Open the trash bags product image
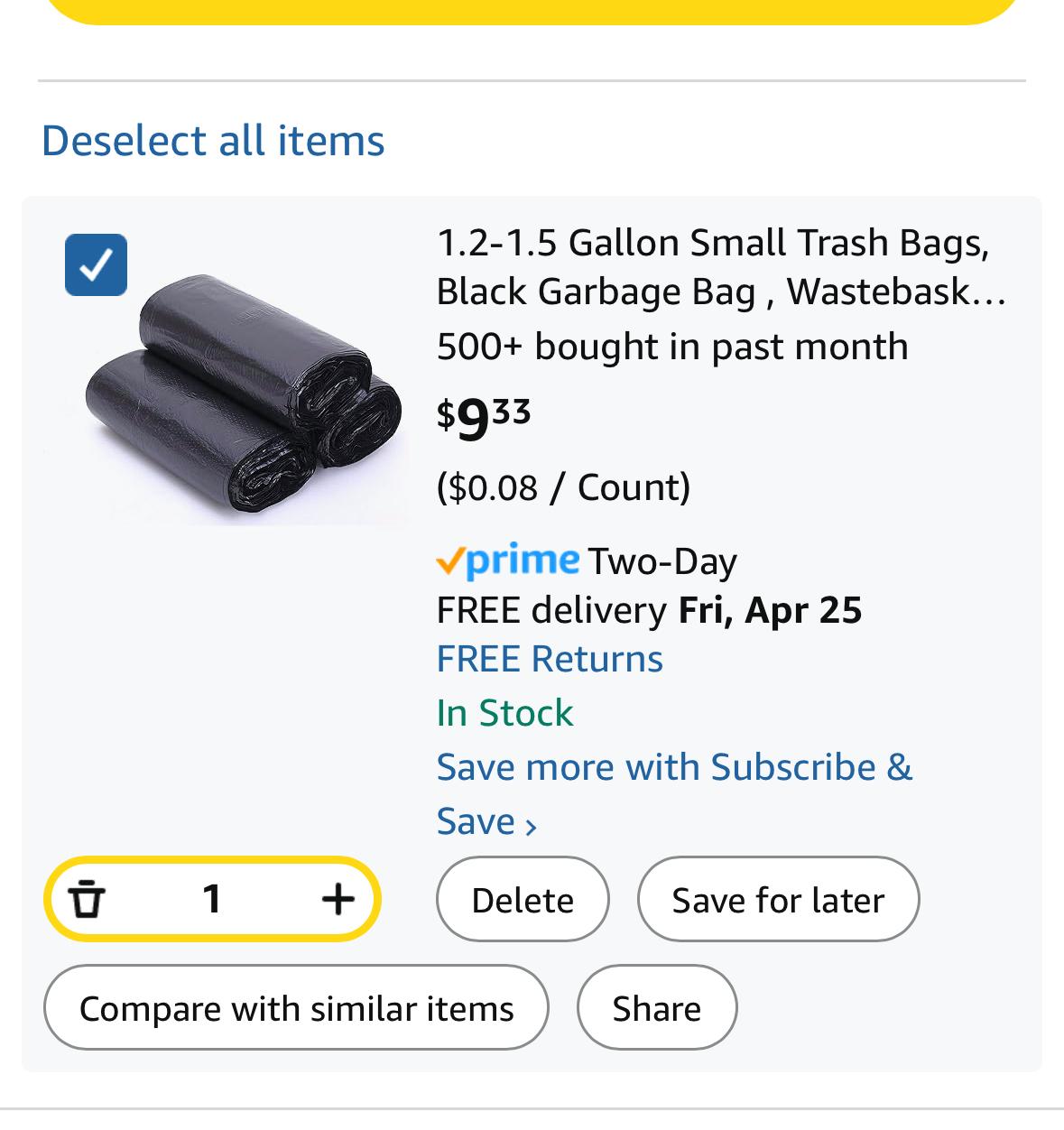This screenshot has height=1130, width=1064. click(x=244, y=398)
